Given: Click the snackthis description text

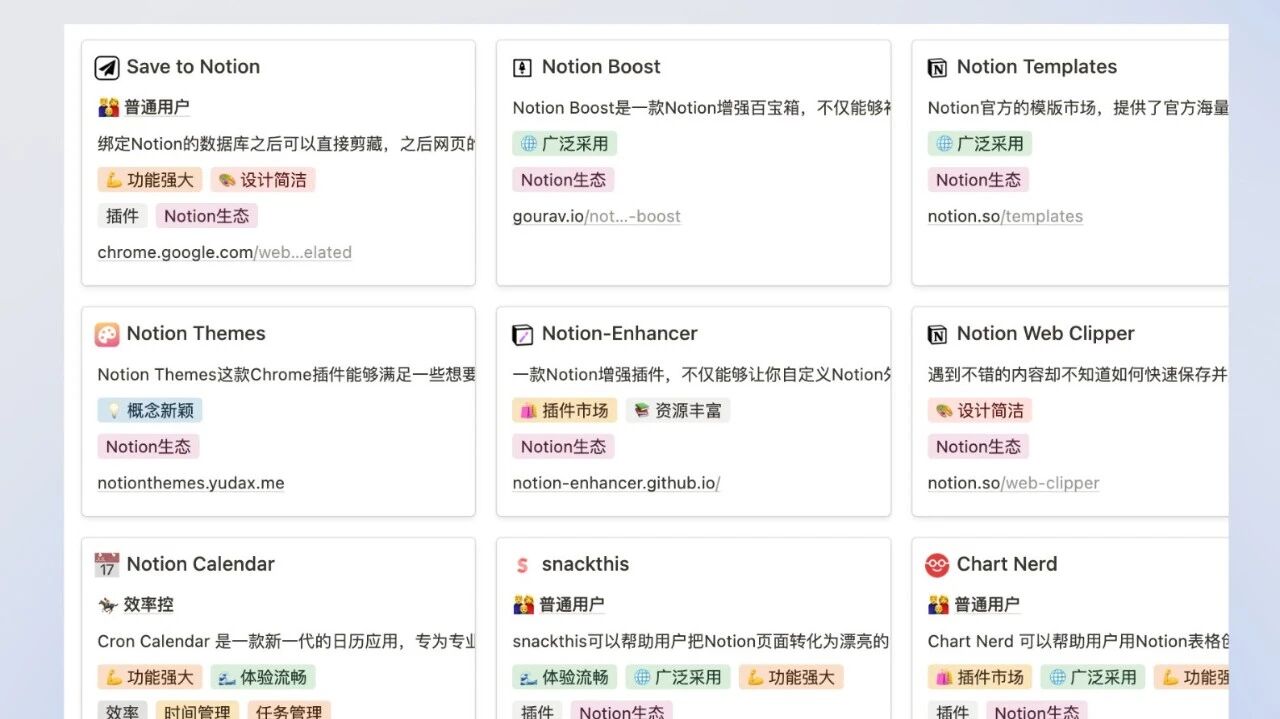Looking at the screenshot, I should click(x=702, y=641).
